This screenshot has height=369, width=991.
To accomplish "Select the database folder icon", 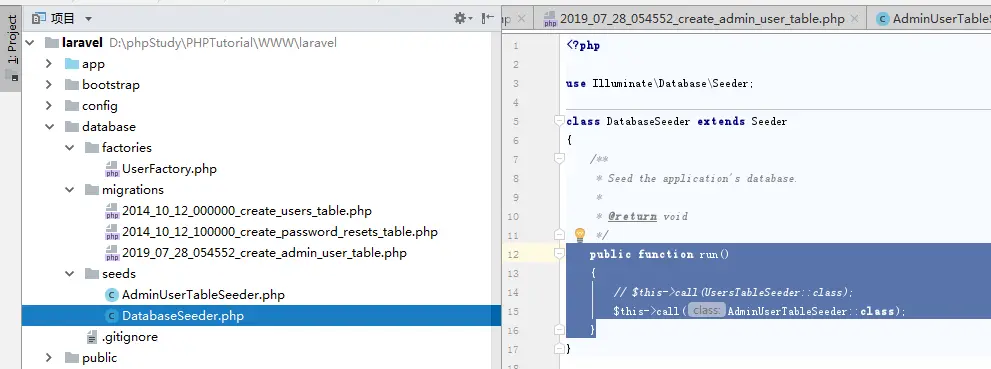I will coord(71,127).
